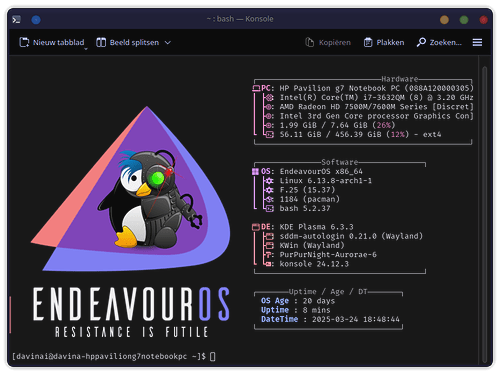Click the blue pin button in titlebar

click(x=36, y=20)
